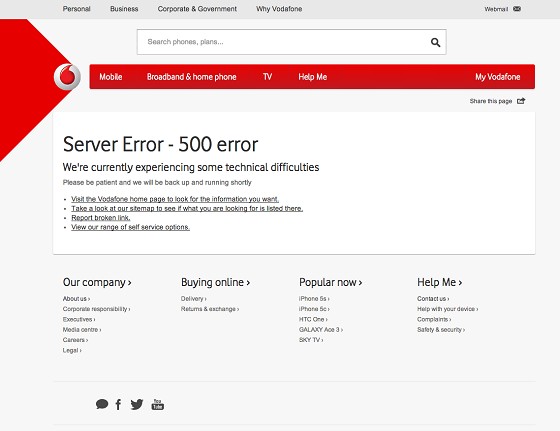560x431 pixels.
Task: Open the iPhone 5s footer link
Action: click(x=314, y=299)
